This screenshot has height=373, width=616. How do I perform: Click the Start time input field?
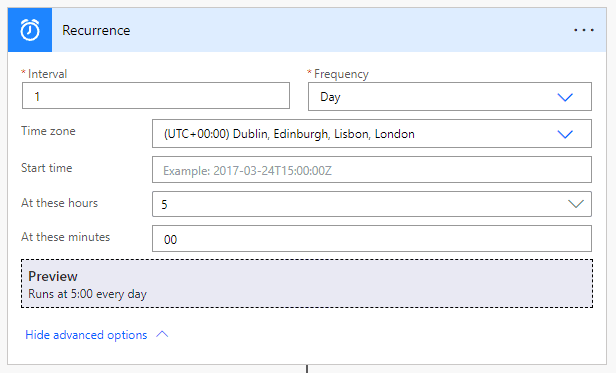(372, 170)
